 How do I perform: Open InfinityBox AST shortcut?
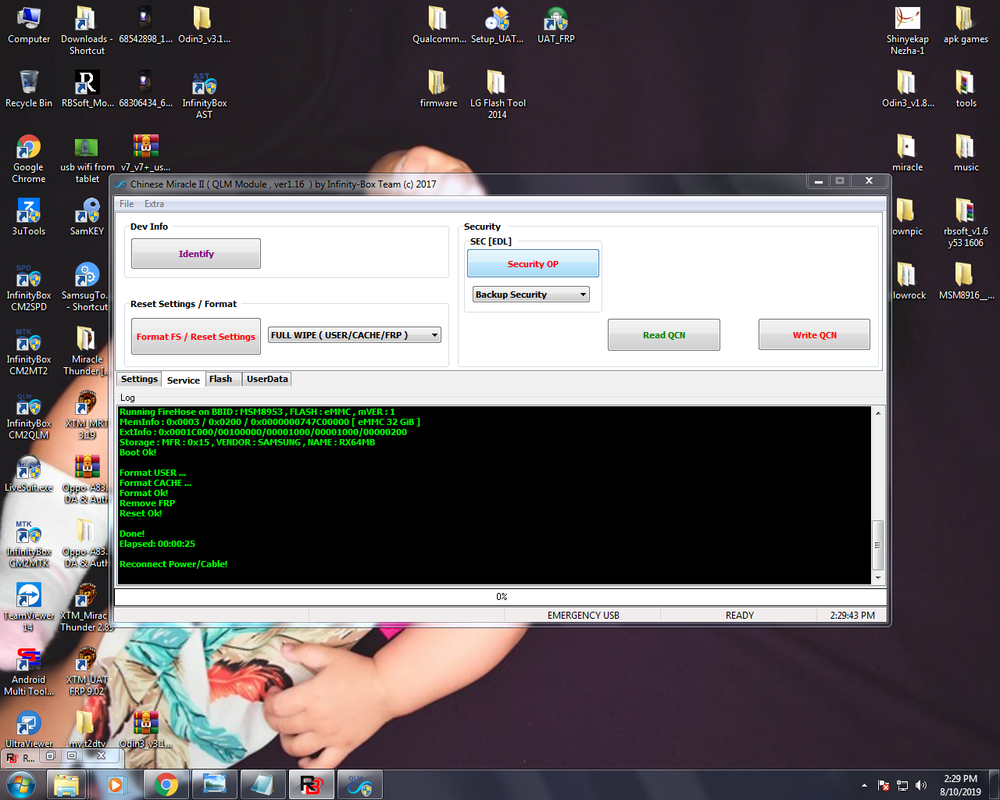pyautogui.click(x=204, y=95)
